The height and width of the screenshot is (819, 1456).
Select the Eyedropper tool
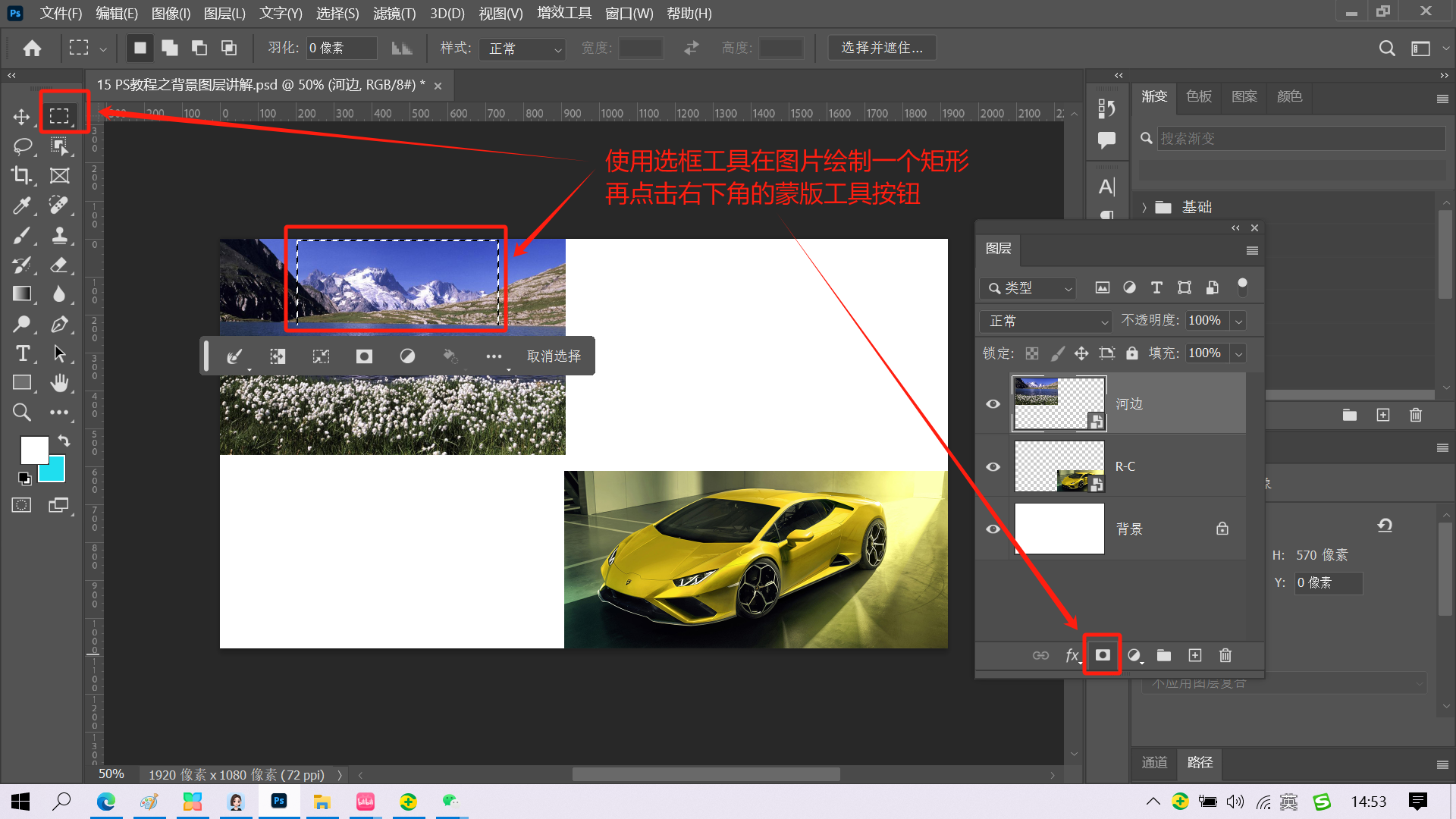click(x=21, y=205)
